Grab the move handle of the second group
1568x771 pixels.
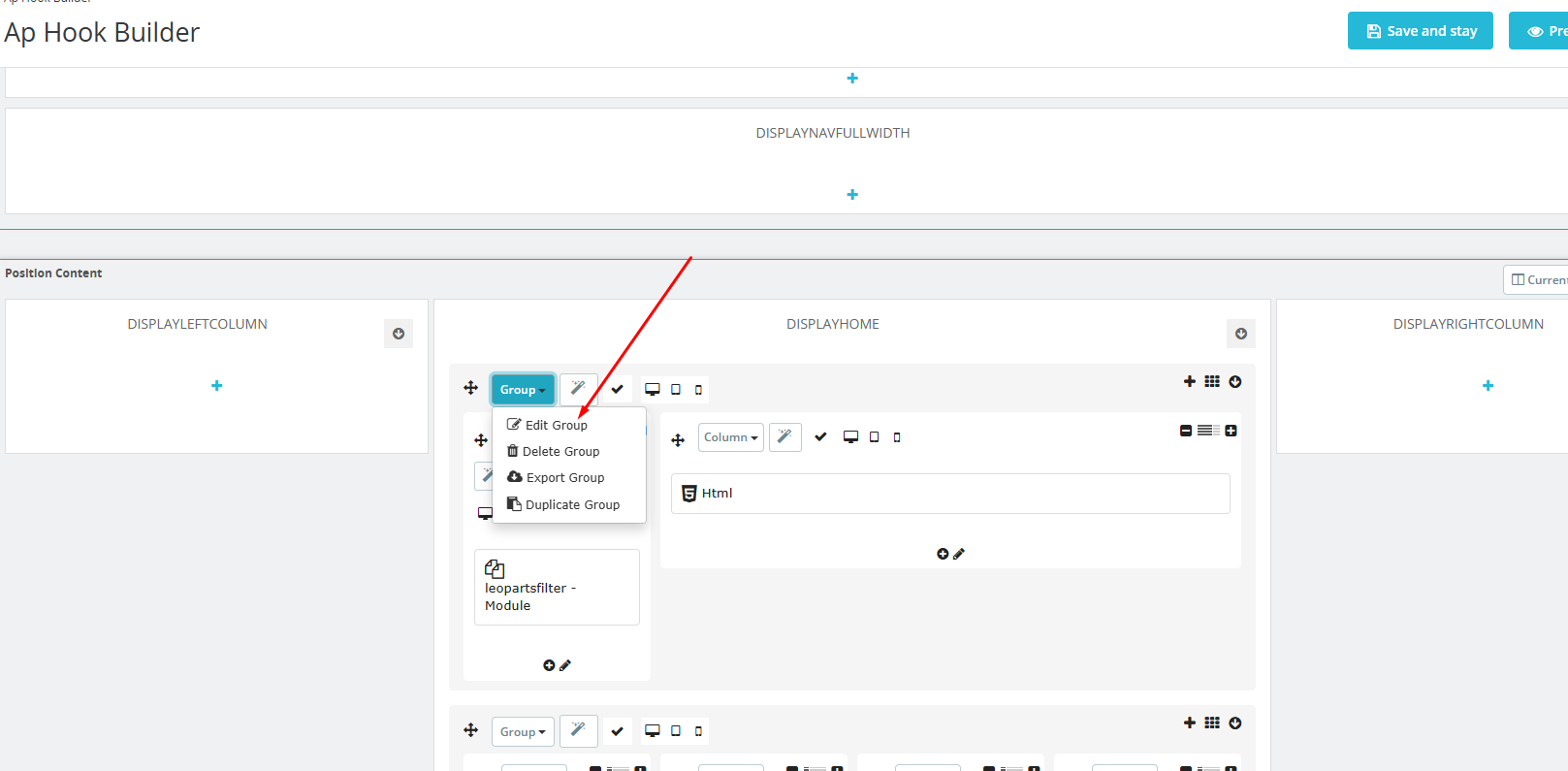point(471,730)
